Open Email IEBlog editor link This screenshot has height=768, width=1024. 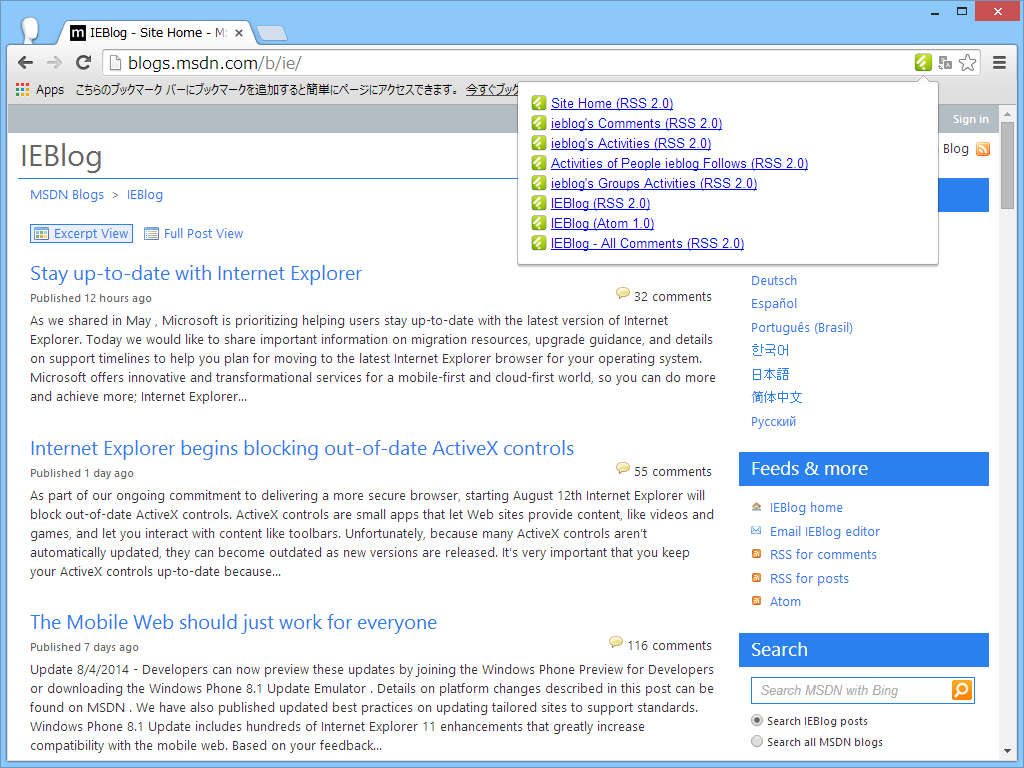pos(824,531)
